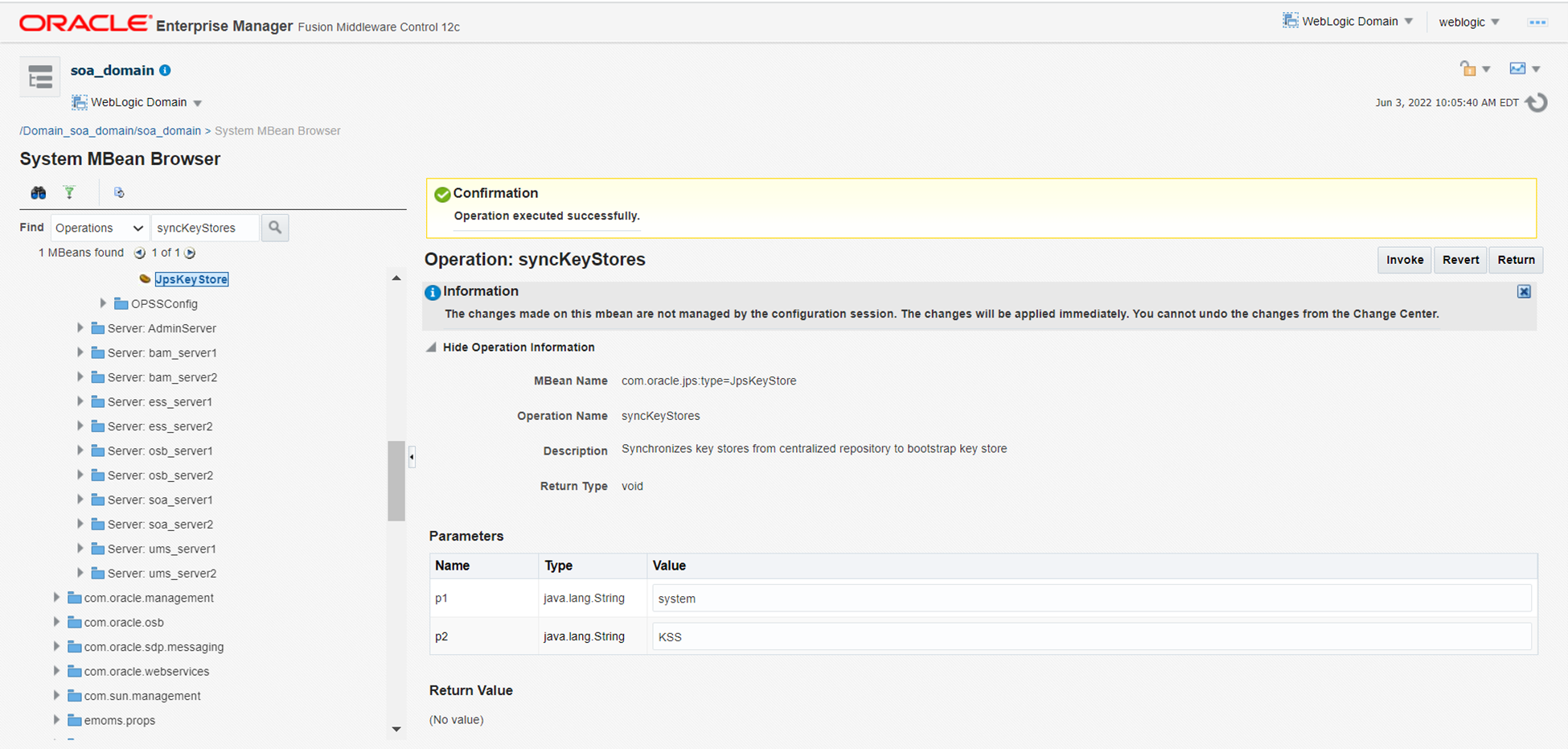This screenshot has height=749, width=1568.
Task: Go to next MBean search result
Action: pos(190,253)
